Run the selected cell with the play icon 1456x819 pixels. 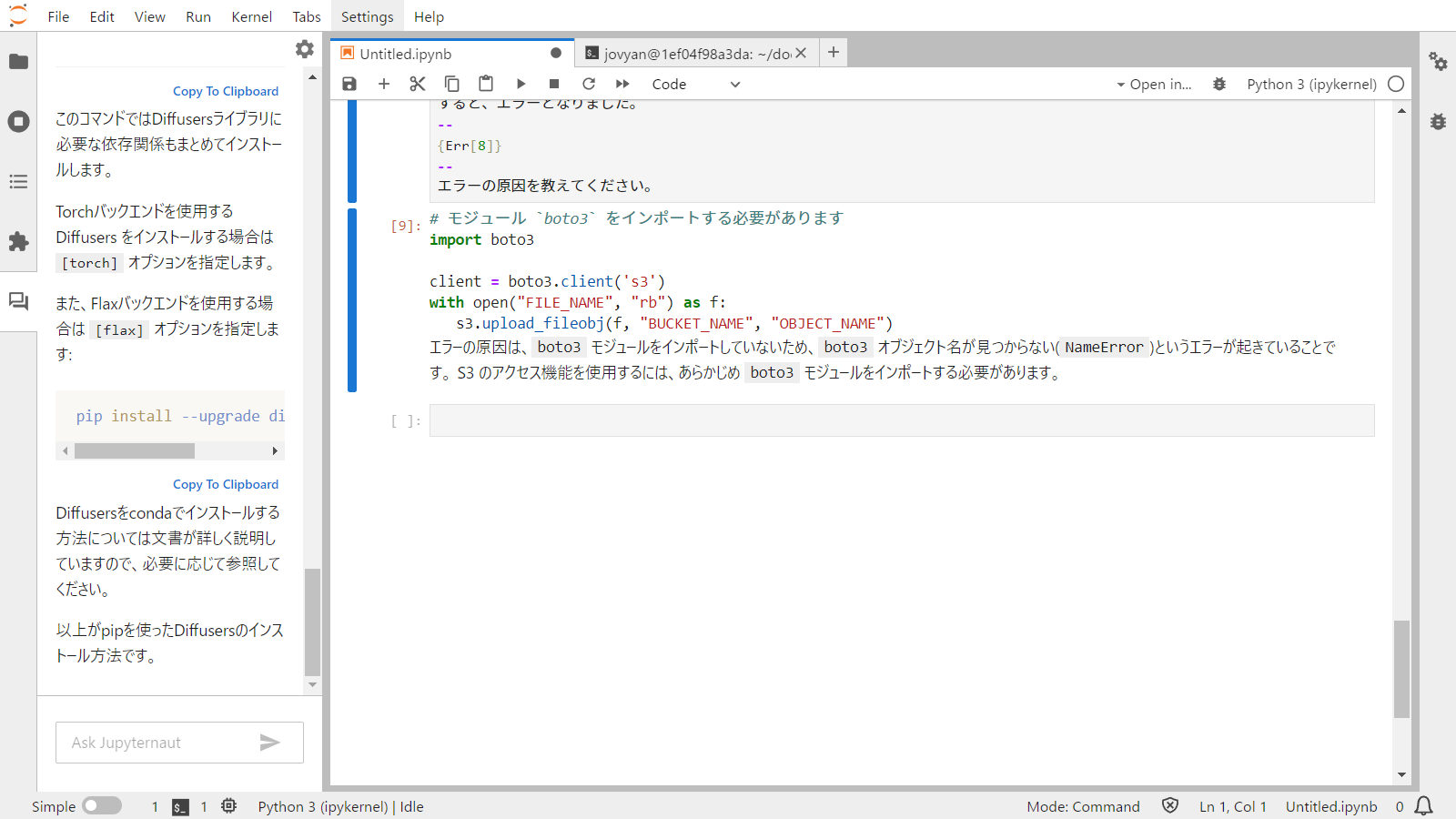pos(521,84)
